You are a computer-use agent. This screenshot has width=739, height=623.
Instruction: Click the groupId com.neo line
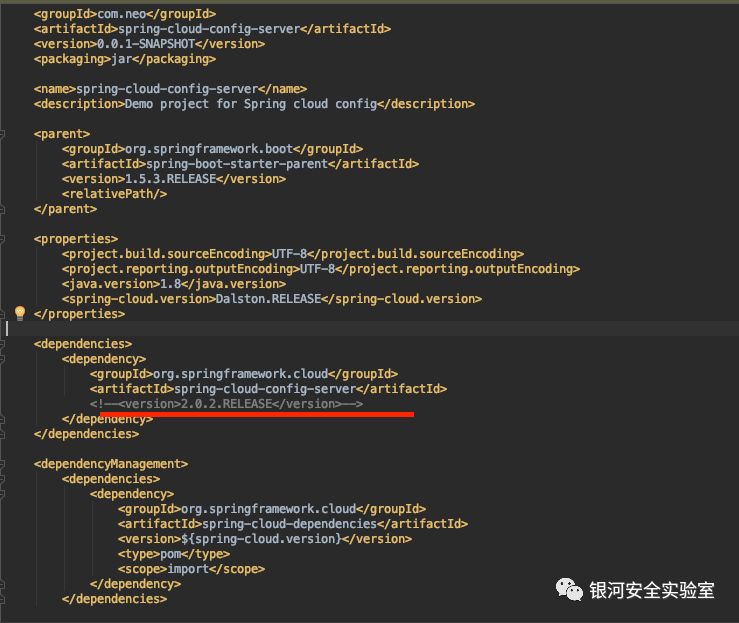pos(125,14)
